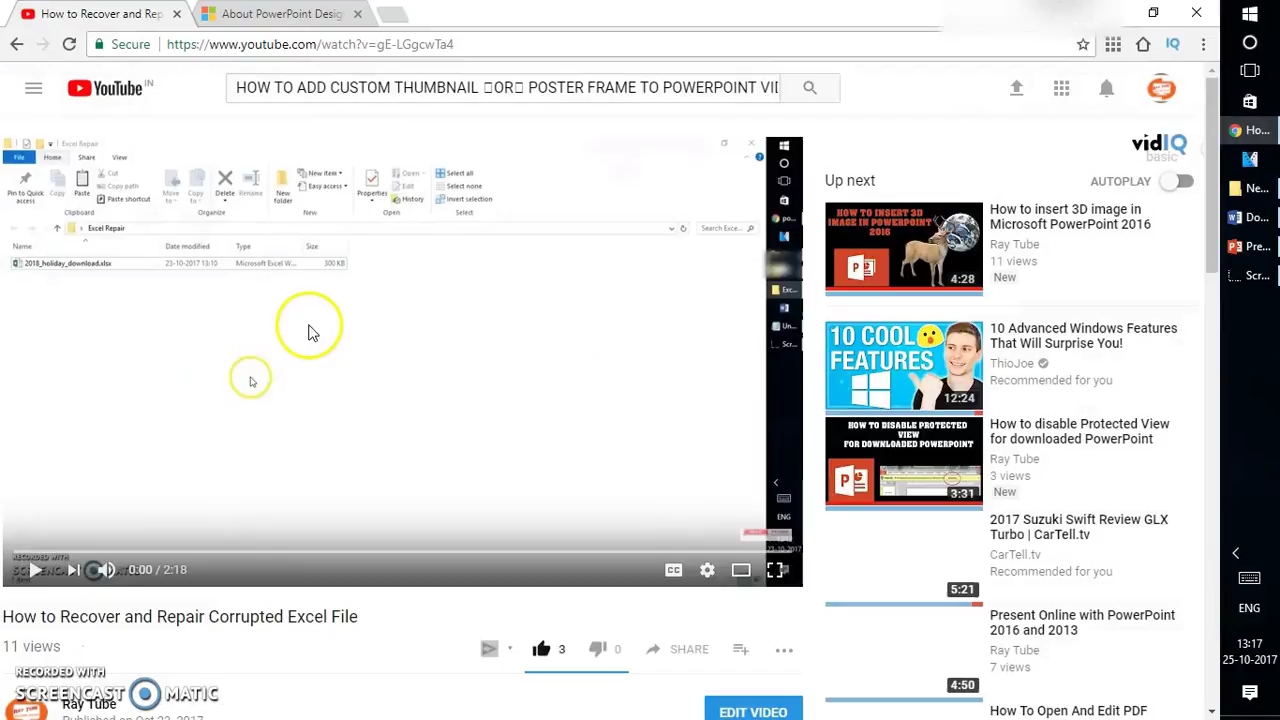Click the '11 views' count under video title
The height and width of the screenshot is (720, 1280).
coord(31,647)
